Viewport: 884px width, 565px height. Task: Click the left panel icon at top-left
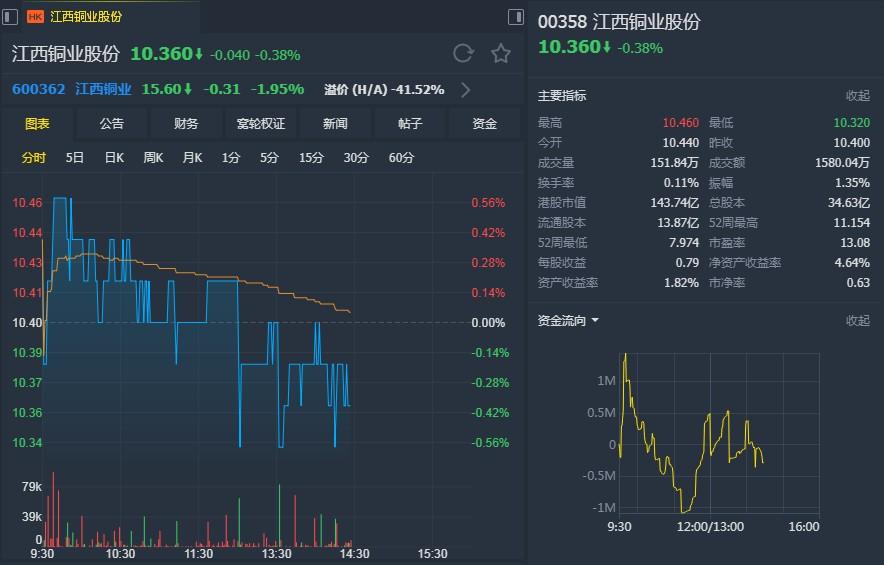pyautogui.click(x=11, y=17)
